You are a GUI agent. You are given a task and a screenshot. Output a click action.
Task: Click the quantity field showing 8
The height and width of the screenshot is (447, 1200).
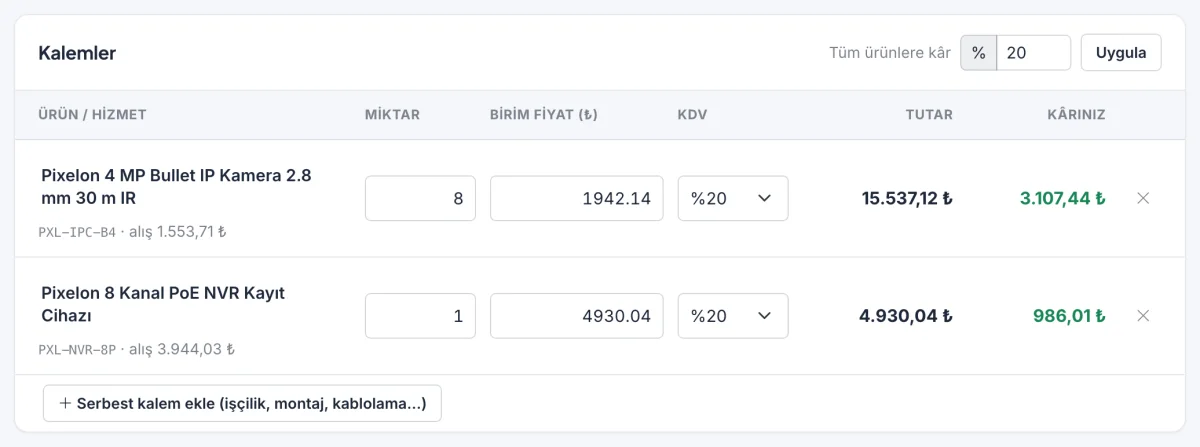pos(420,198)
